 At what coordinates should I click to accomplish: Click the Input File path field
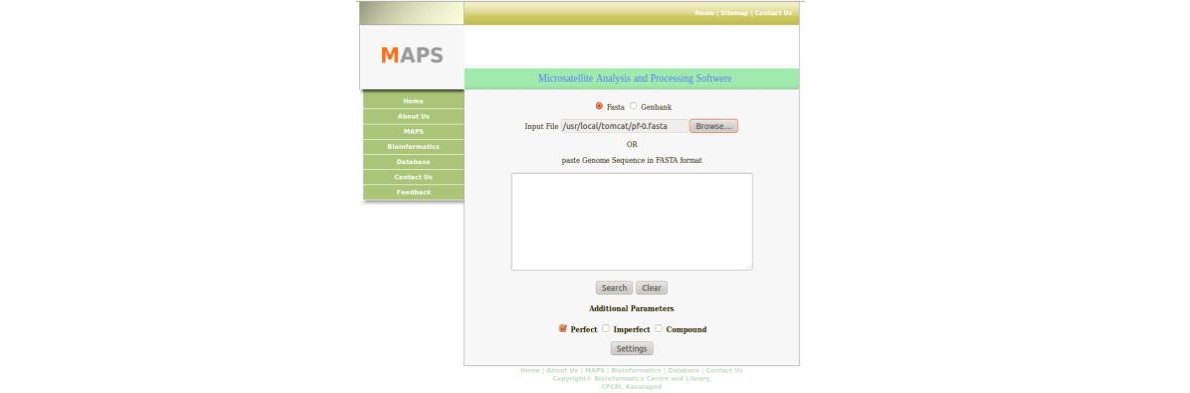tap(625, 126)
